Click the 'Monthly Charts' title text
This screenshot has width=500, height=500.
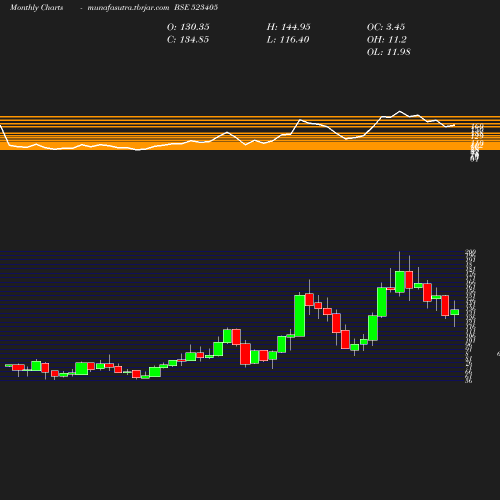click(x=36, y=7)
